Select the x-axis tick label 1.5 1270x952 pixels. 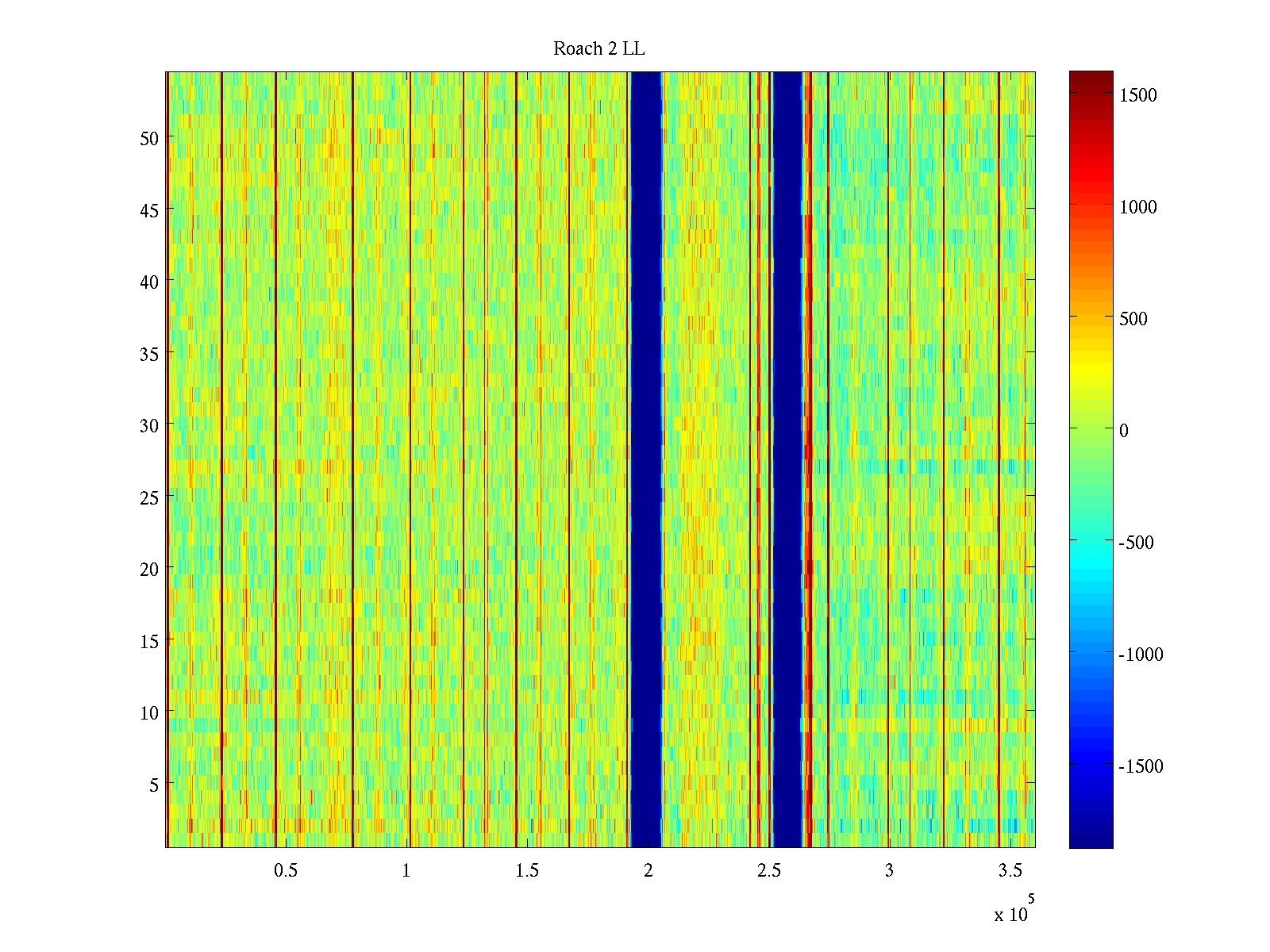click(x=527, y=871)
